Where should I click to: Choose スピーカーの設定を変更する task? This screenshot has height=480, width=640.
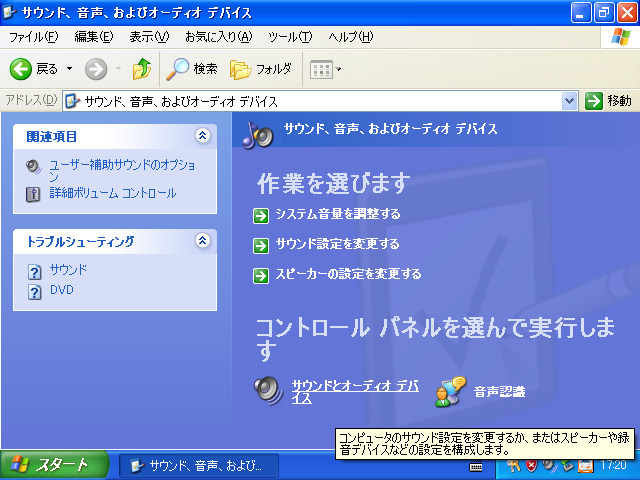pyautogui.click(x=348, y=274)
